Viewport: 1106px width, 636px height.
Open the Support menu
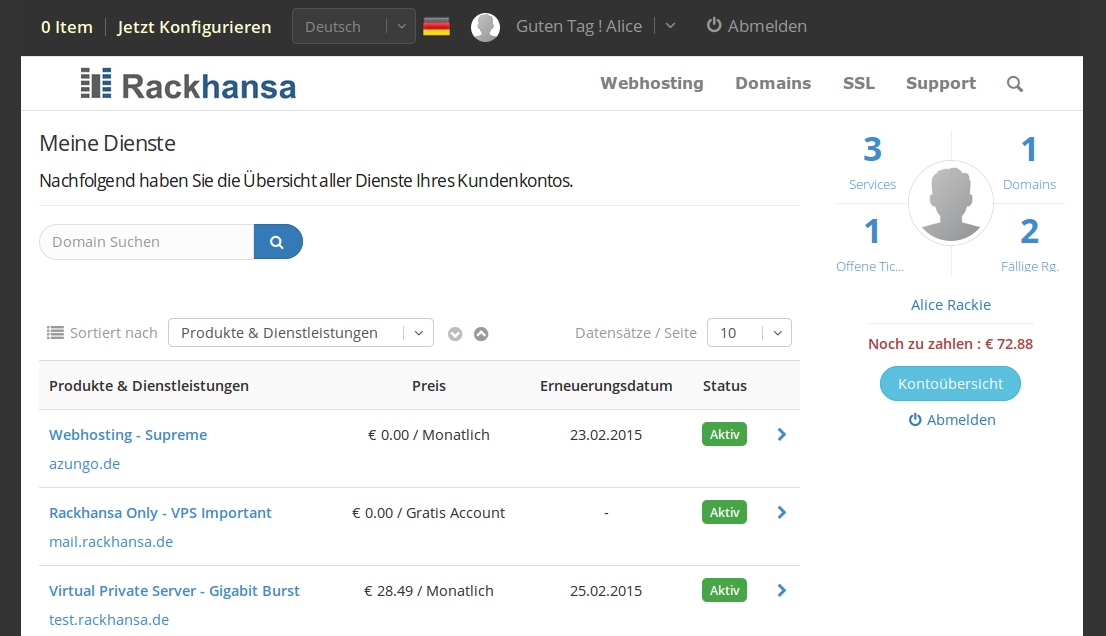point(941,83)
